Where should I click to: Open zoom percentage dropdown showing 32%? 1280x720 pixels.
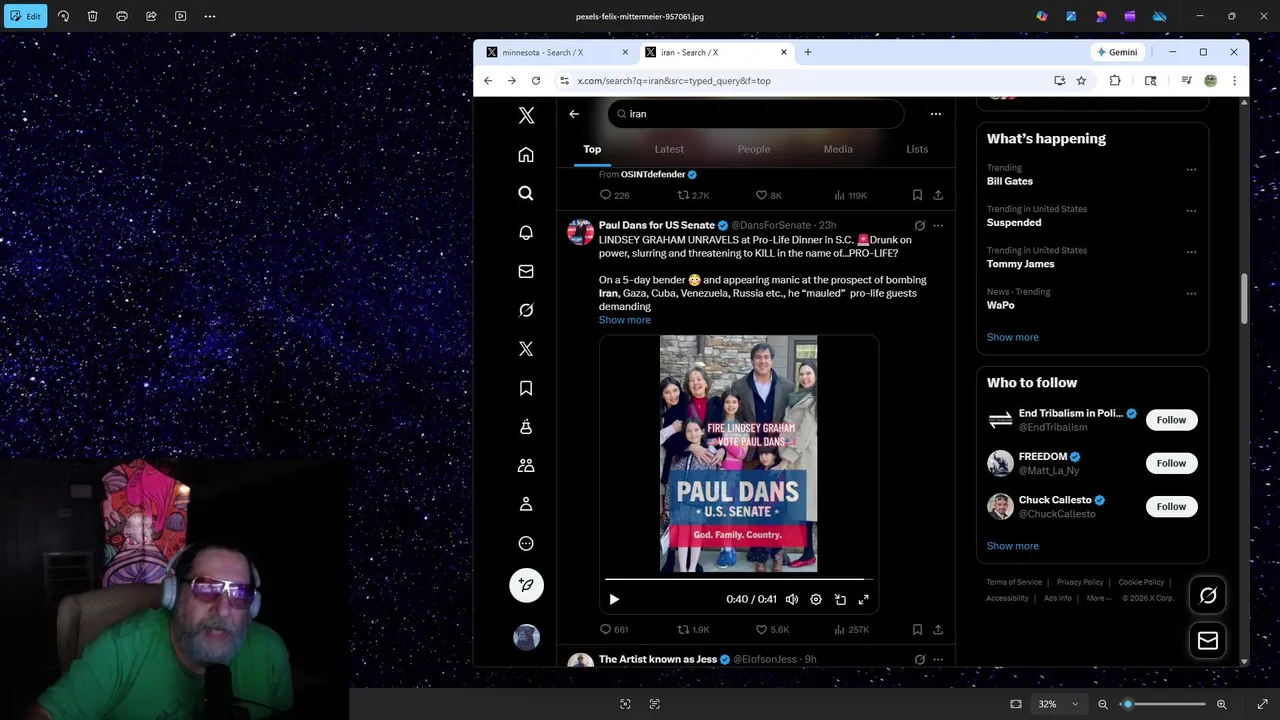click(x=1056, y=704)
